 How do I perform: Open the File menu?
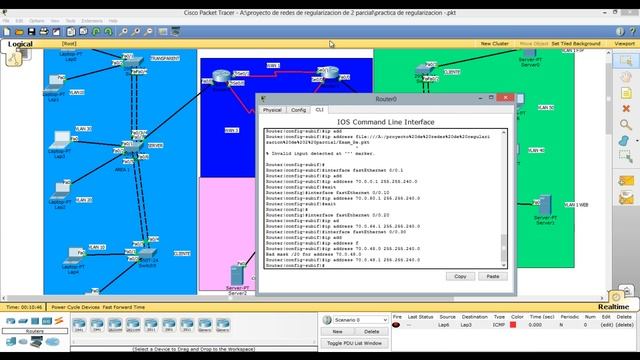(x=6, y=20)
